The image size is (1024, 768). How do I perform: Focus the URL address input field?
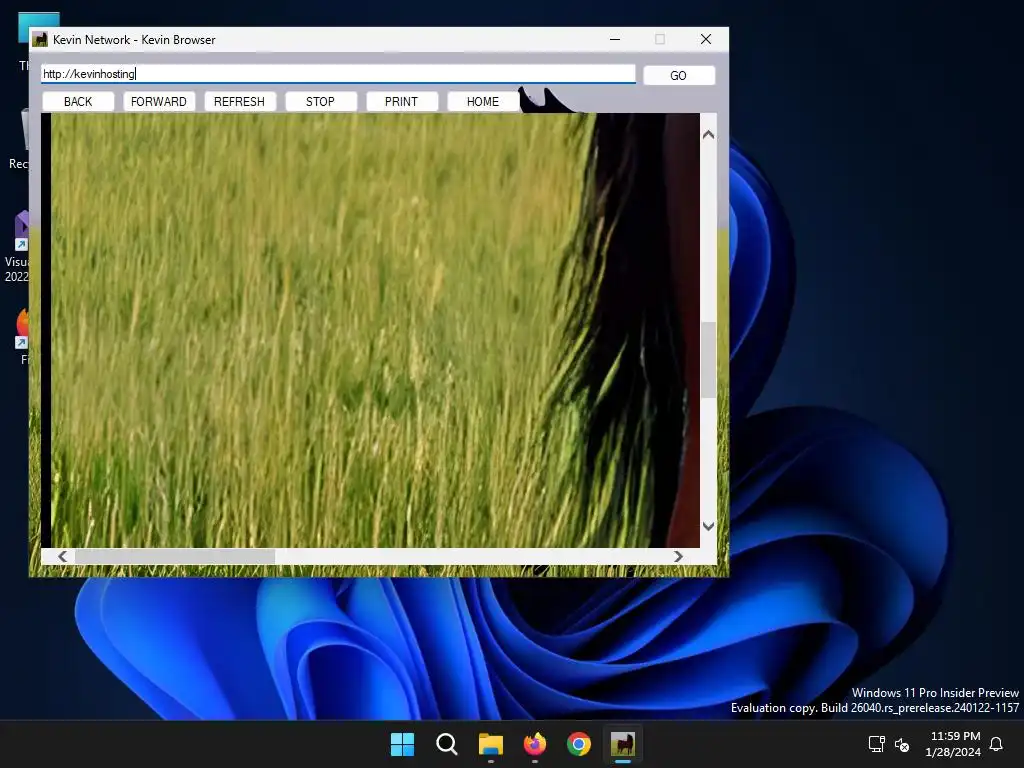click(x=338, y=74)
